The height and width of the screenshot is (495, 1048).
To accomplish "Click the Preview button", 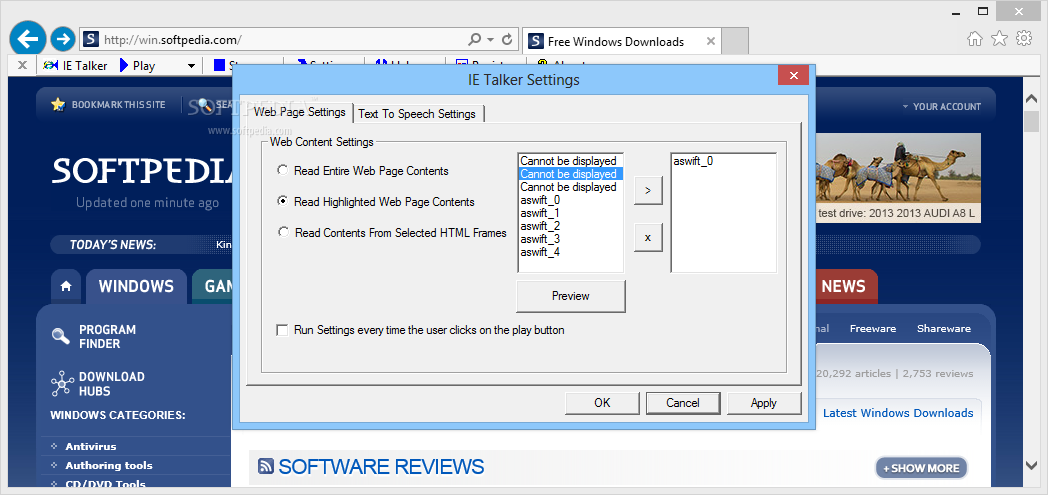I will pyautogui.click(x=571, y=296).
